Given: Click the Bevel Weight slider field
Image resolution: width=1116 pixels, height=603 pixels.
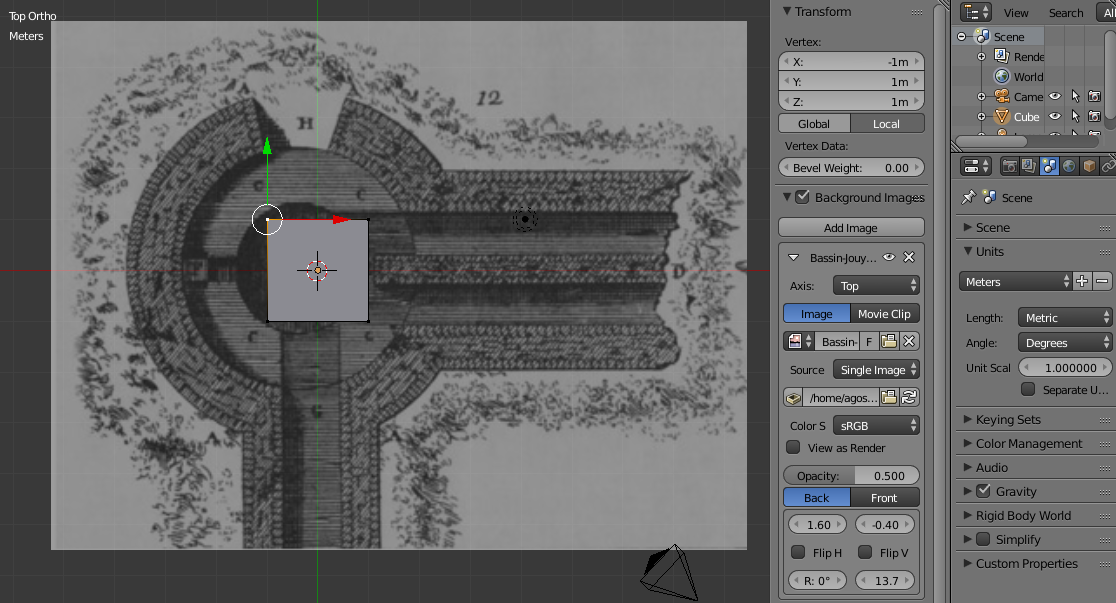Looking at the screenshot, I should pyautogui.click(x=851, y=167).
